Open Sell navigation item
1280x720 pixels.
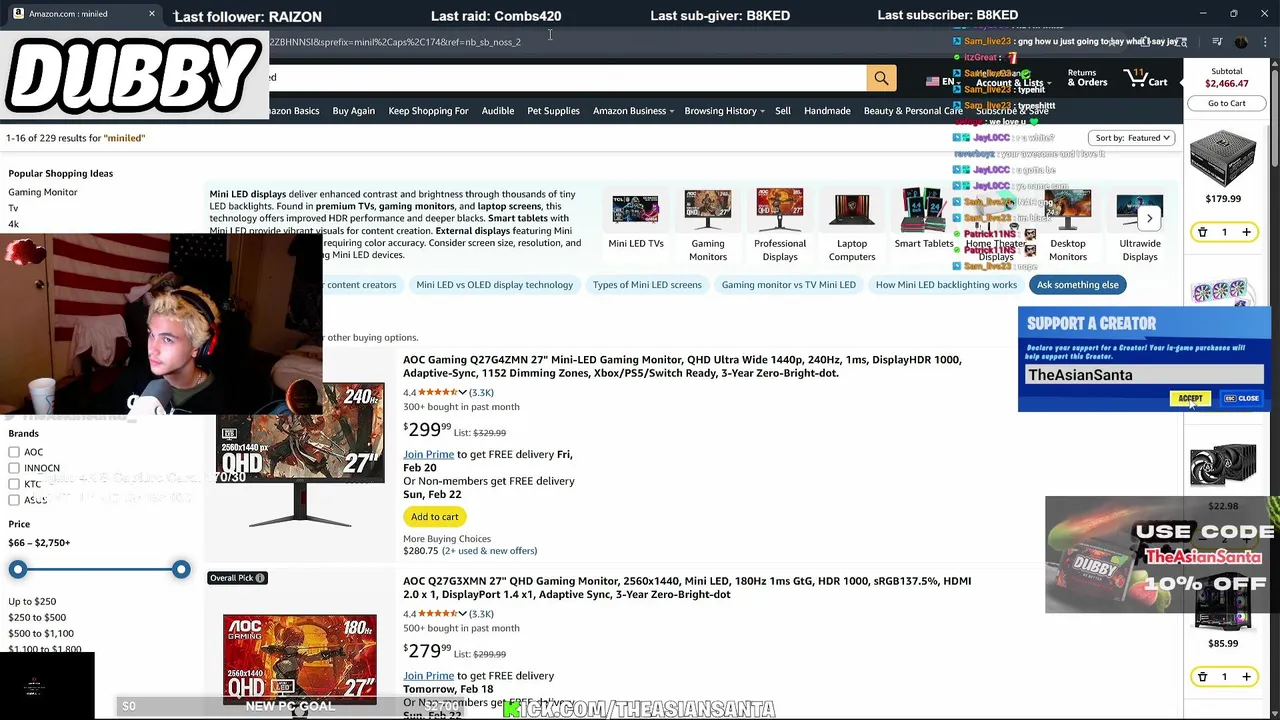(x=783, y=111)
